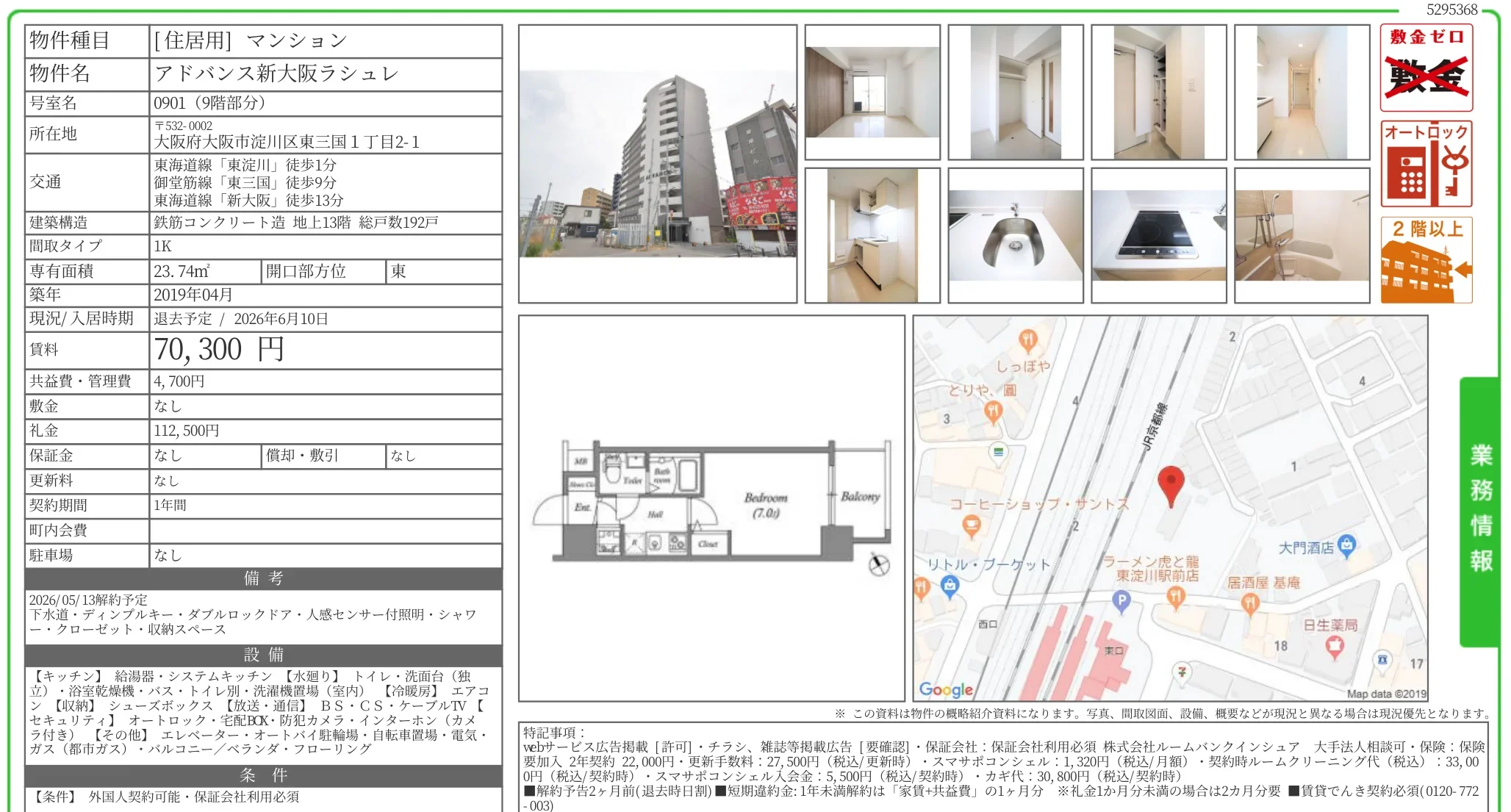Open the building exterior photo
Screen dimensions: 1511x812
coord(657,164)
